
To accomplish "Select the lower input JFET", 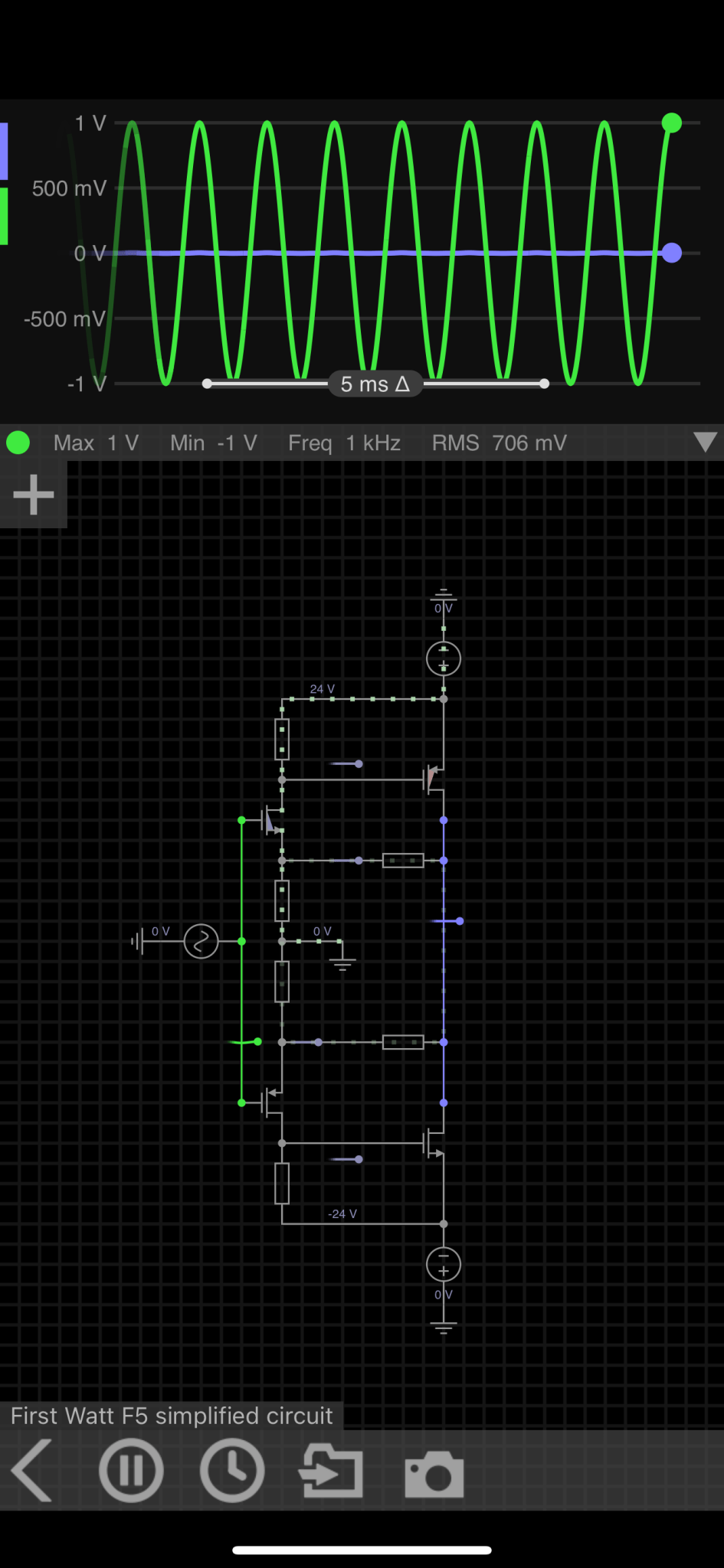I will [272, 1102].
